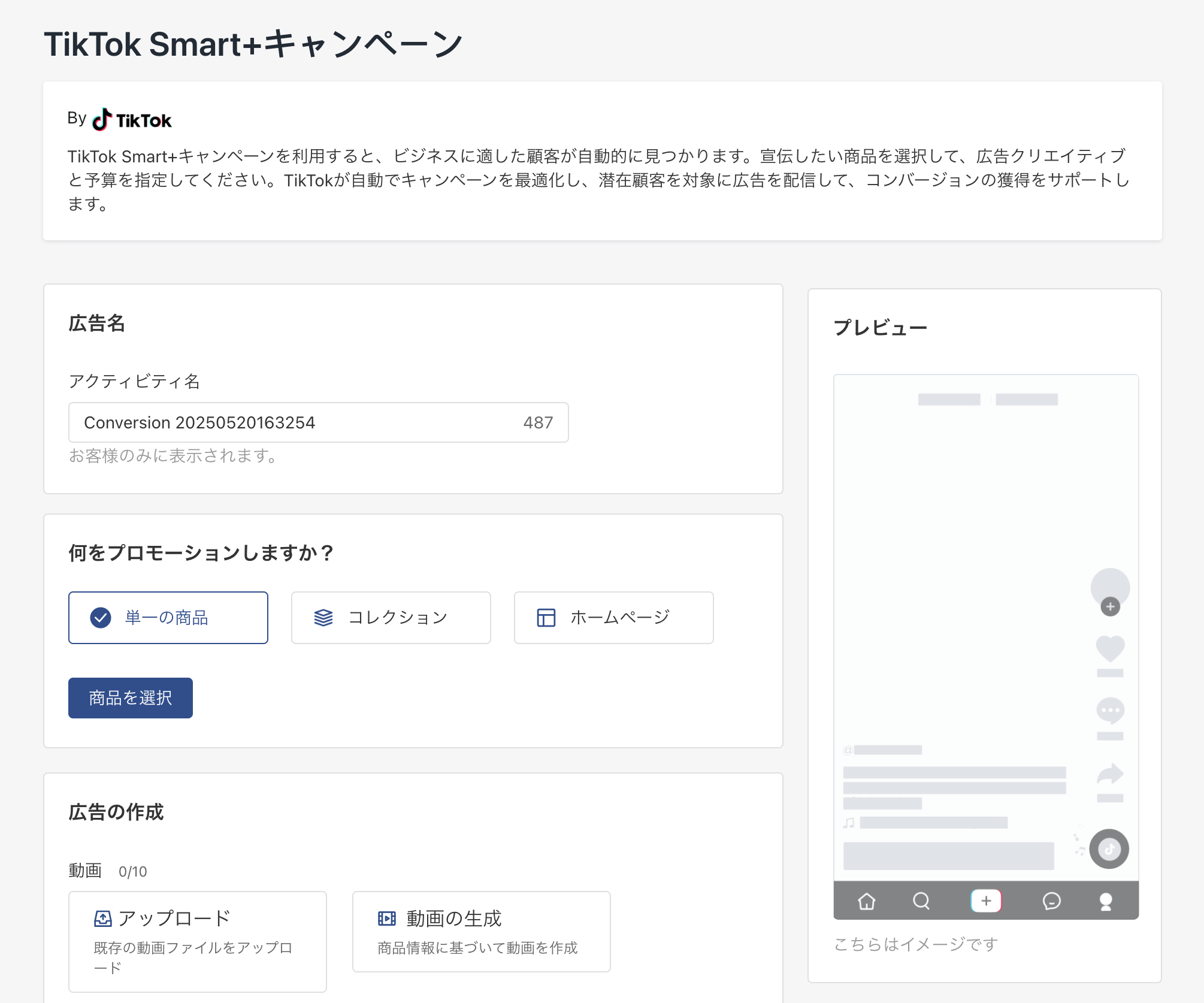Choose the 動画の生成 option

(482, 932)
